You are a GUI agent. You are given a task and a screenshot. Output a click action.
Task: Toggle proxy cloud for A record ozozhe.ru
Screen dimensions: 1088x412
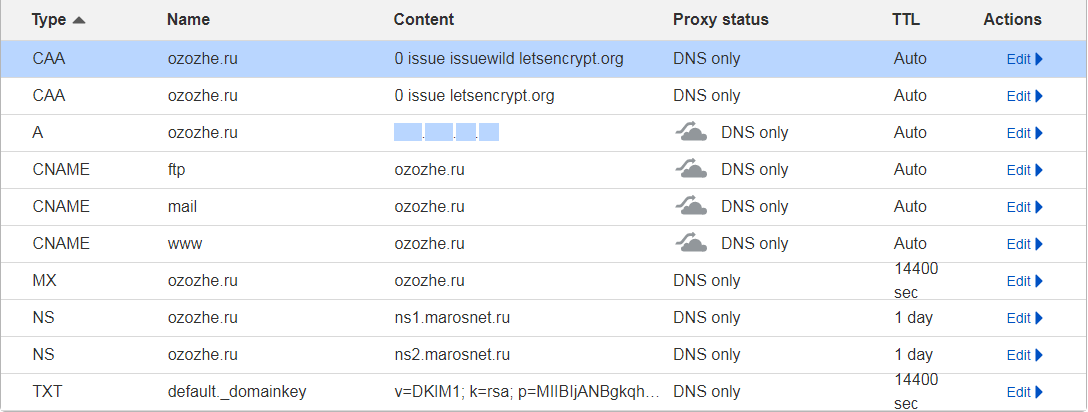[x=692, y=133]
